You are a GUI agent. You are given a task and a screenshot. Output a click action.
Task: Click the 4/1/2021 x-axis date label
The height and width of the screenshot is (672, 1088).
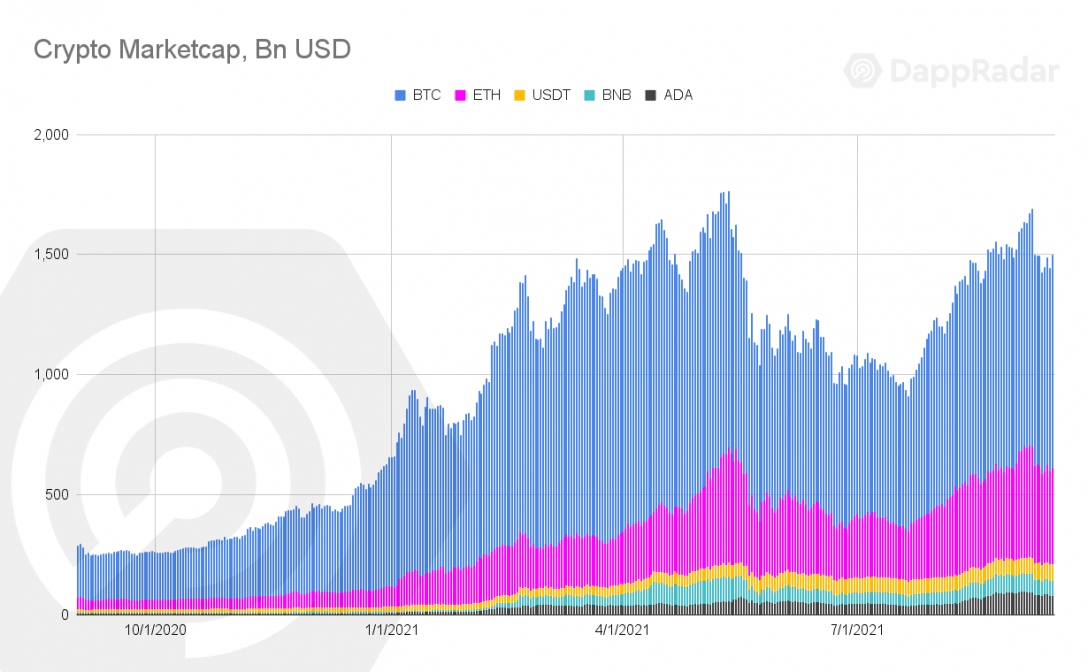[622, 630]
